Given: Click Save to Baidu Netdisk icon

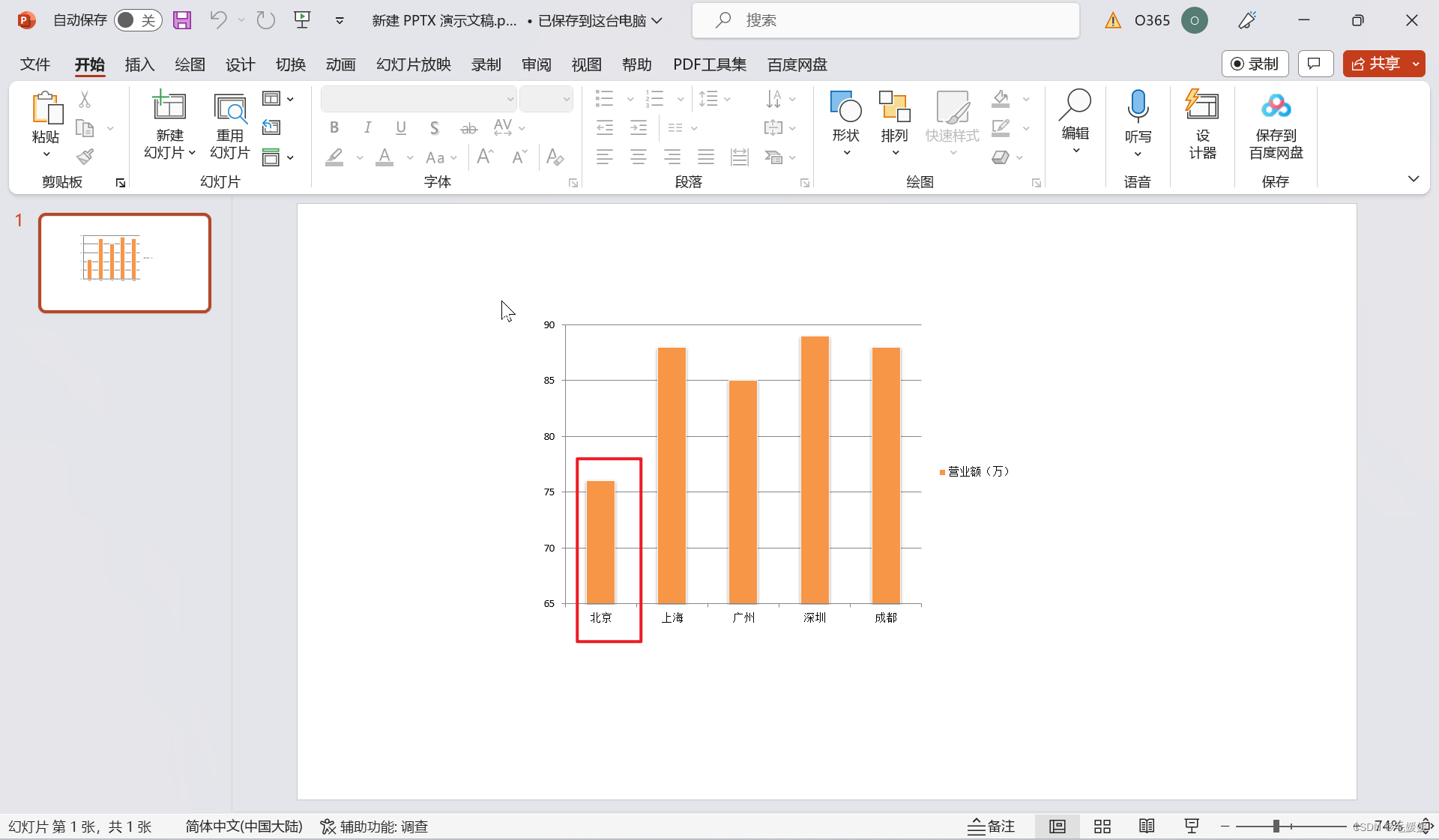Looking at the screenshot, I should 1276,106.
